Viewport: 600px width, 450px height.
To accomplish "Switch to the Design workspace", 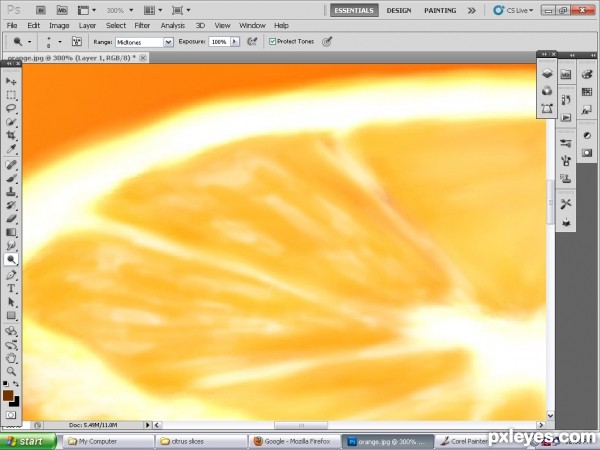I will click(x=399, y=10).
